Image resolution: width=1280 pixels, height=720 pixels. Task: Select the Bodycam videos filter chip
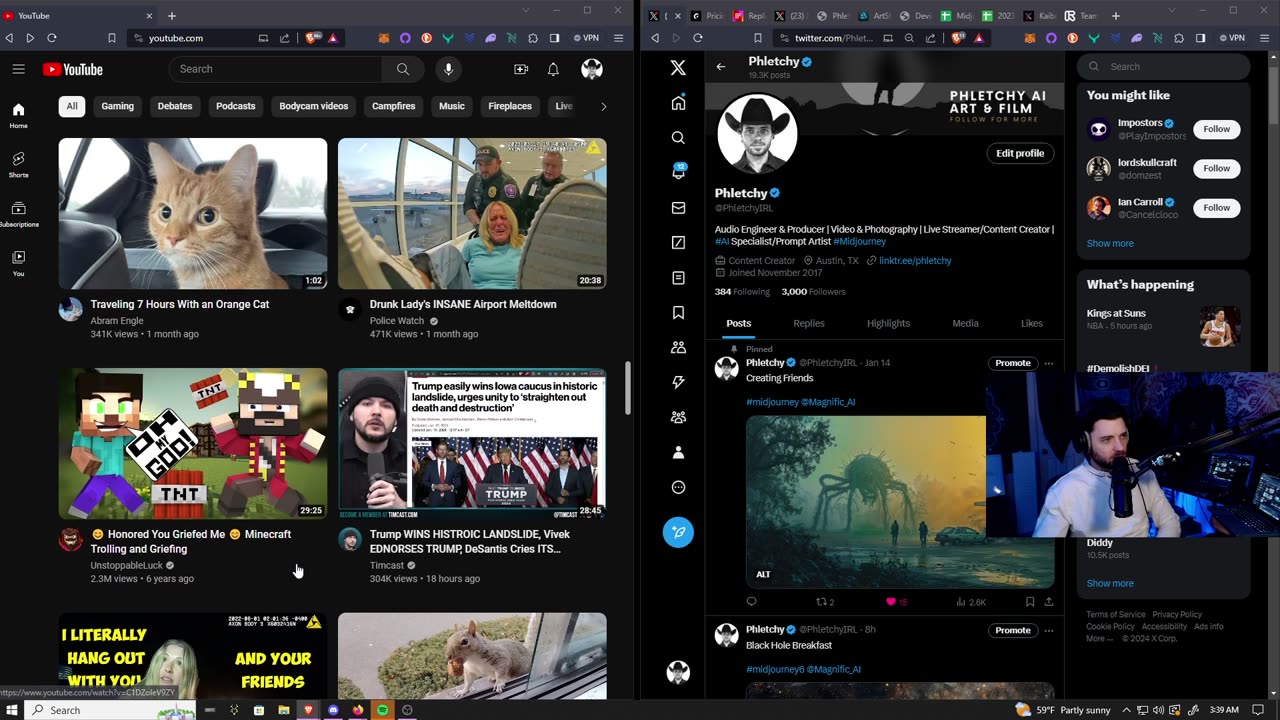pos(314,106)
